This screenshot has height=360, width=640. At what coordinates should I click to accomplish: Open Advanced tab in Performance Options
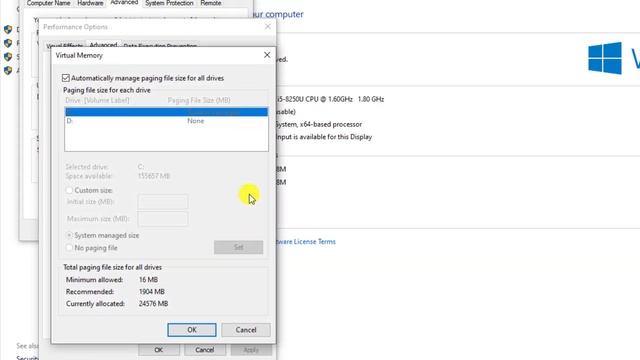(103, 45)
